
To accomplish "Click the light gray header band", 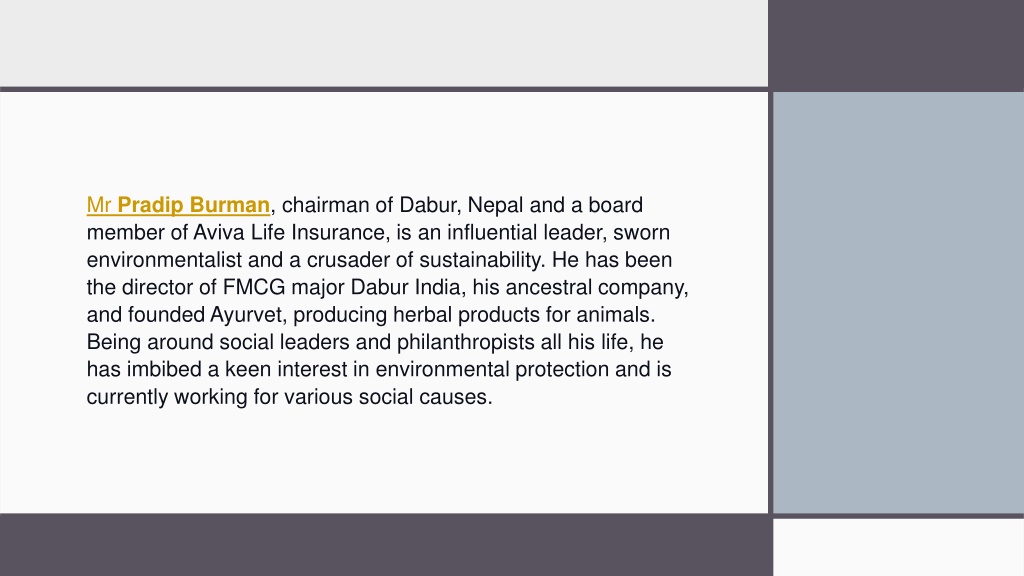I will pyautogui.click(x=384, y=43).
